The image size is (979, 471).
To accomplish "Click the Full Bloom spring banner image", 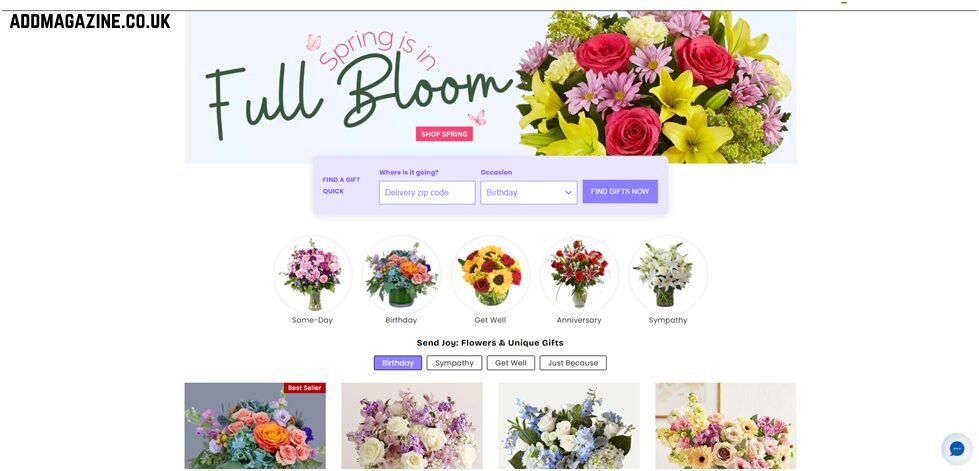I will coord(490,87).
